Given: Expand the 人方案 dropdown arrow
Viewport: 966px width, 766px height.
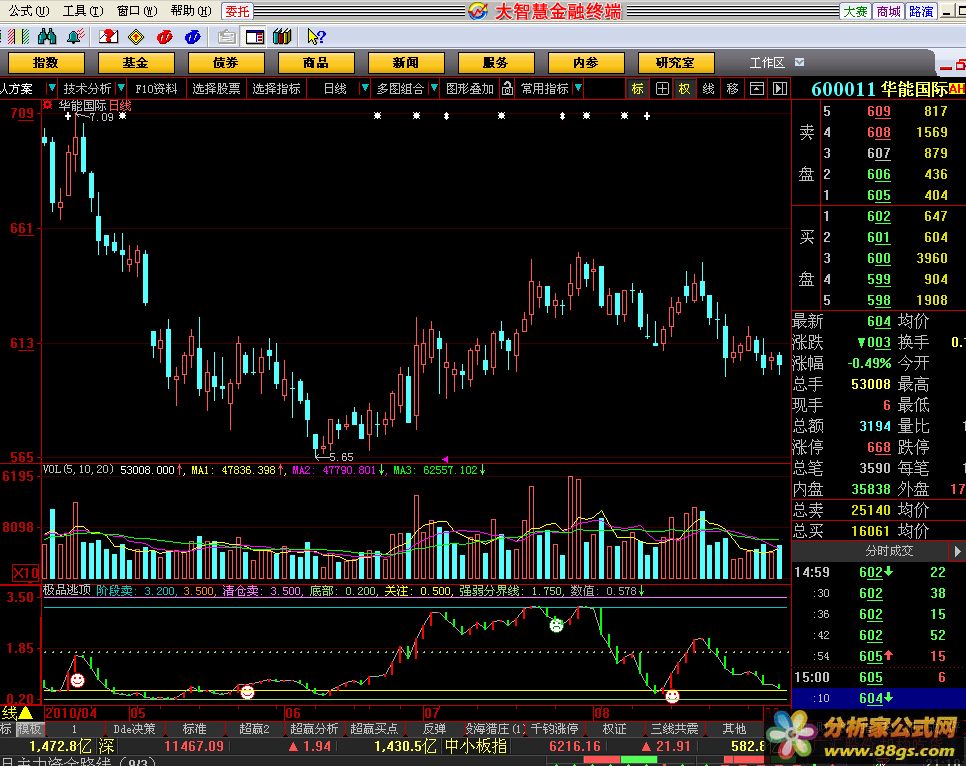Looking at the screenshot, I should 51,89.
